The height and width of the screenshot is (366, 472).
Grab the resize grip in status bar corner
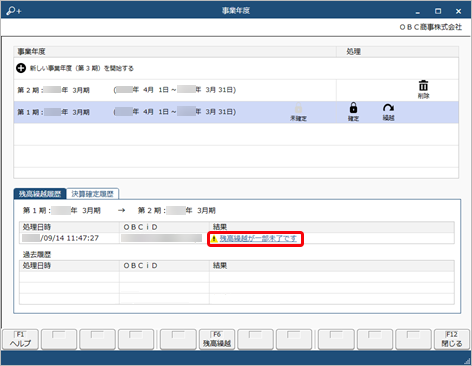tap(467, 361)
